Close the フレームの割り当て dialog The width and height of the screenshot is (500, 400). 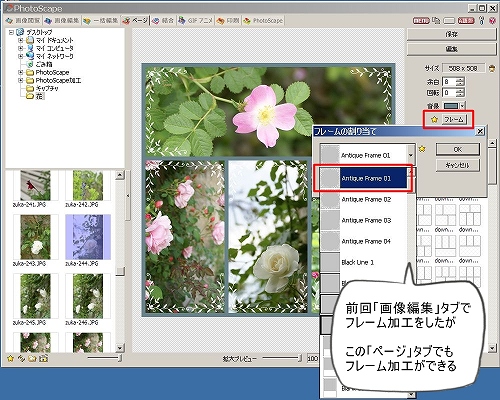[480, 131]
